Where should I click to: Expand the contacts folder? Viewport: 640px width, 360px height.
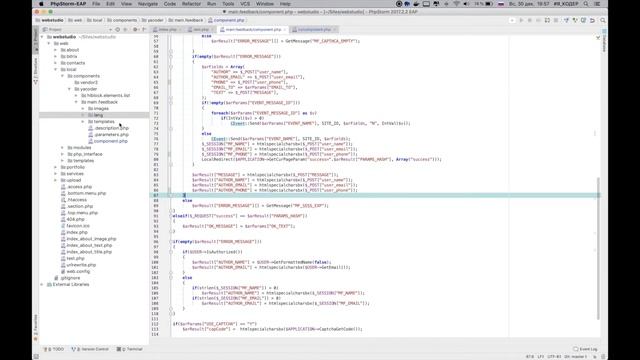tap(56, 63)
